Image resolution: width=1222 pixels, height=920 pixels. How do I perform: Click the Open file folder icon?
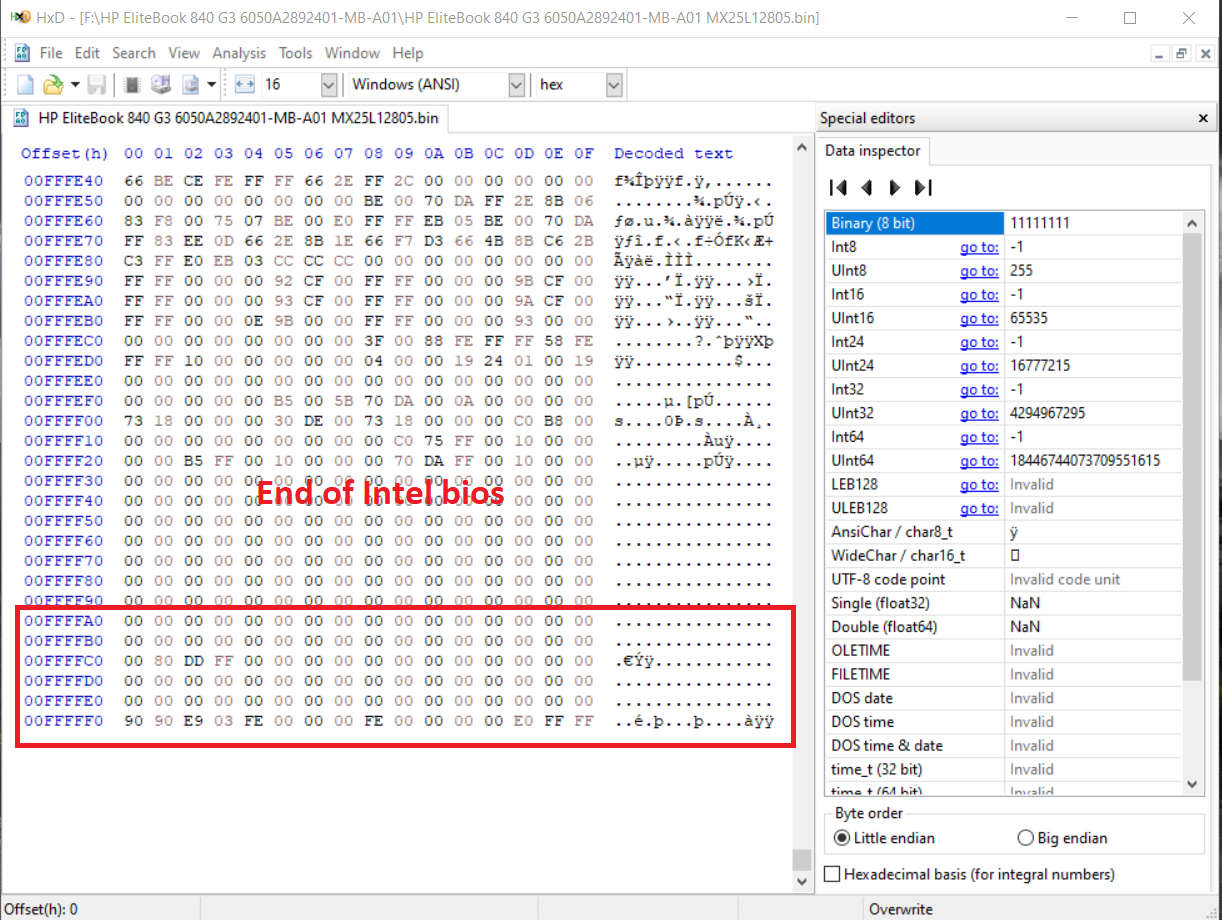click(53, 85)
